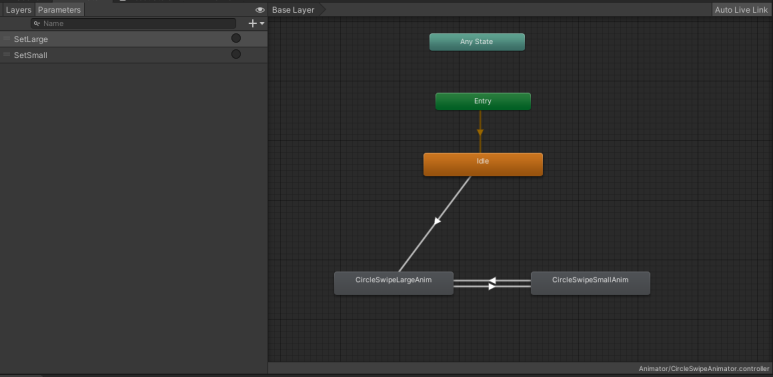Viewport: 773px width, 377px height.
Task: Select the Any State node
Action: (x=477, y=42)
